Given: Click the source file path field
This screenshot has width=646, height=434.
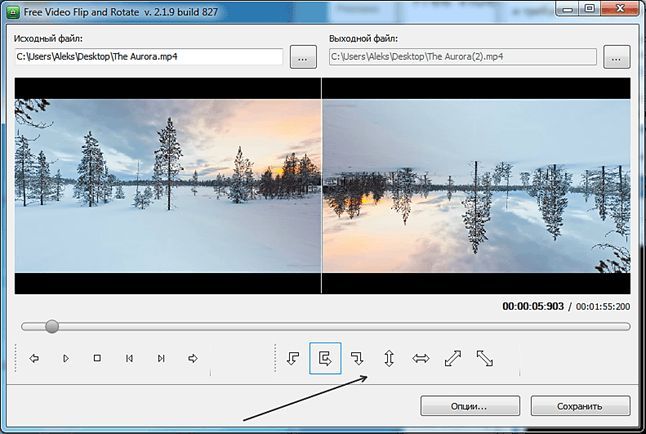Looking at the screenshot, I should tap(149, 57).
